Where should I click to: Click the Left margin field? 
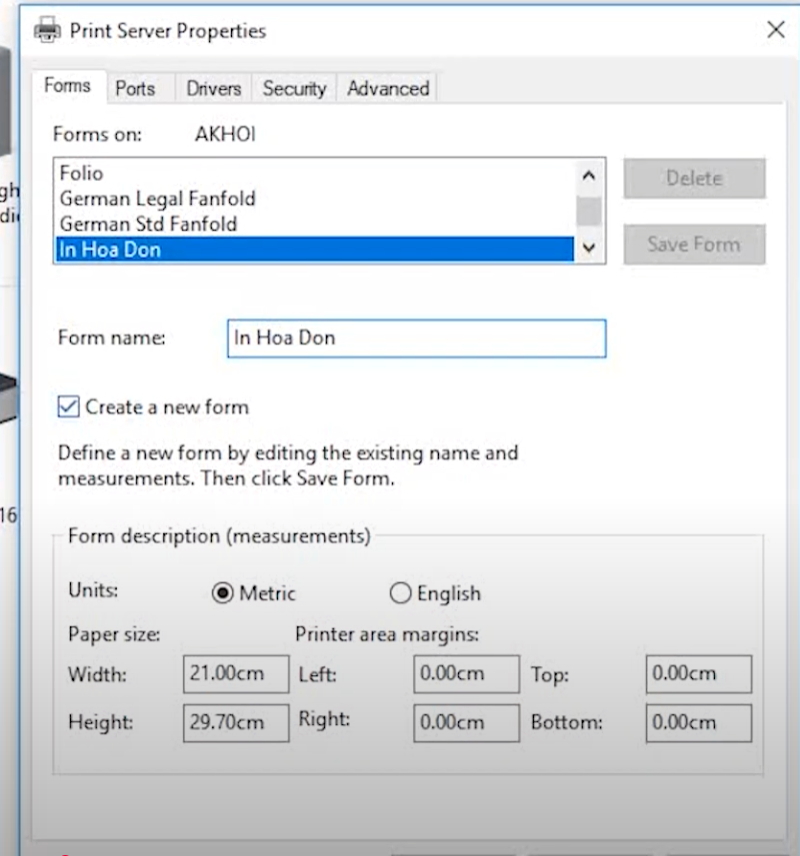tap(466, 674)
